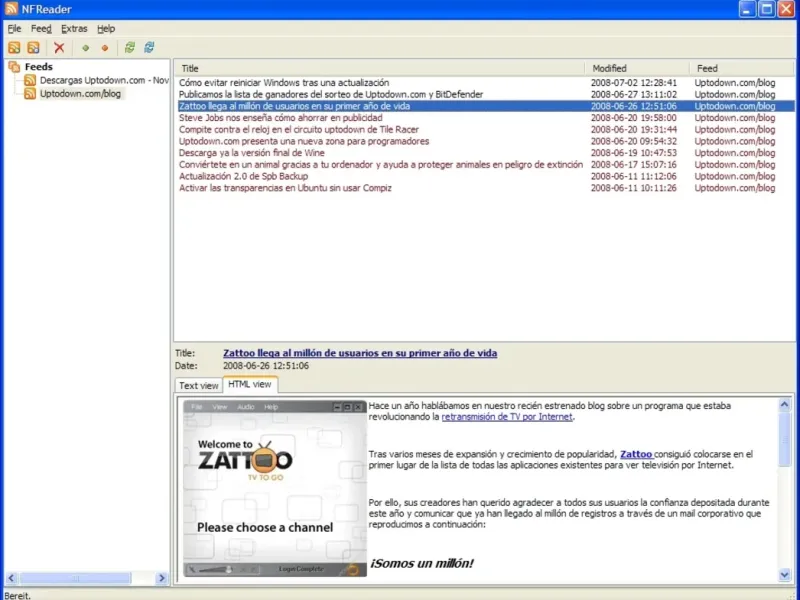Click the date 2008-06-19 10:47:53 cell
The height and width of the screenshot is (600, 800).
(634, 153)
